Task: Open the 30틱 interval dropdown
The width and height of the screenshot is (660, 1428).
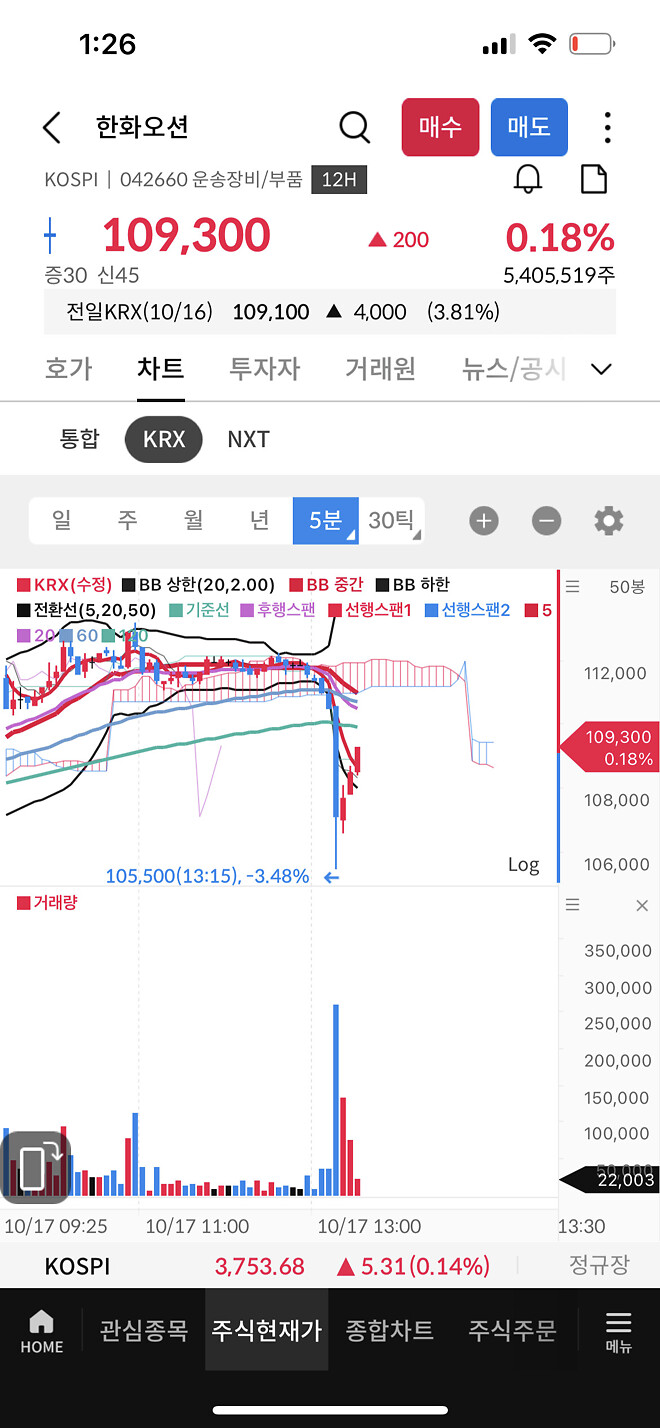Action: [390, 520]
